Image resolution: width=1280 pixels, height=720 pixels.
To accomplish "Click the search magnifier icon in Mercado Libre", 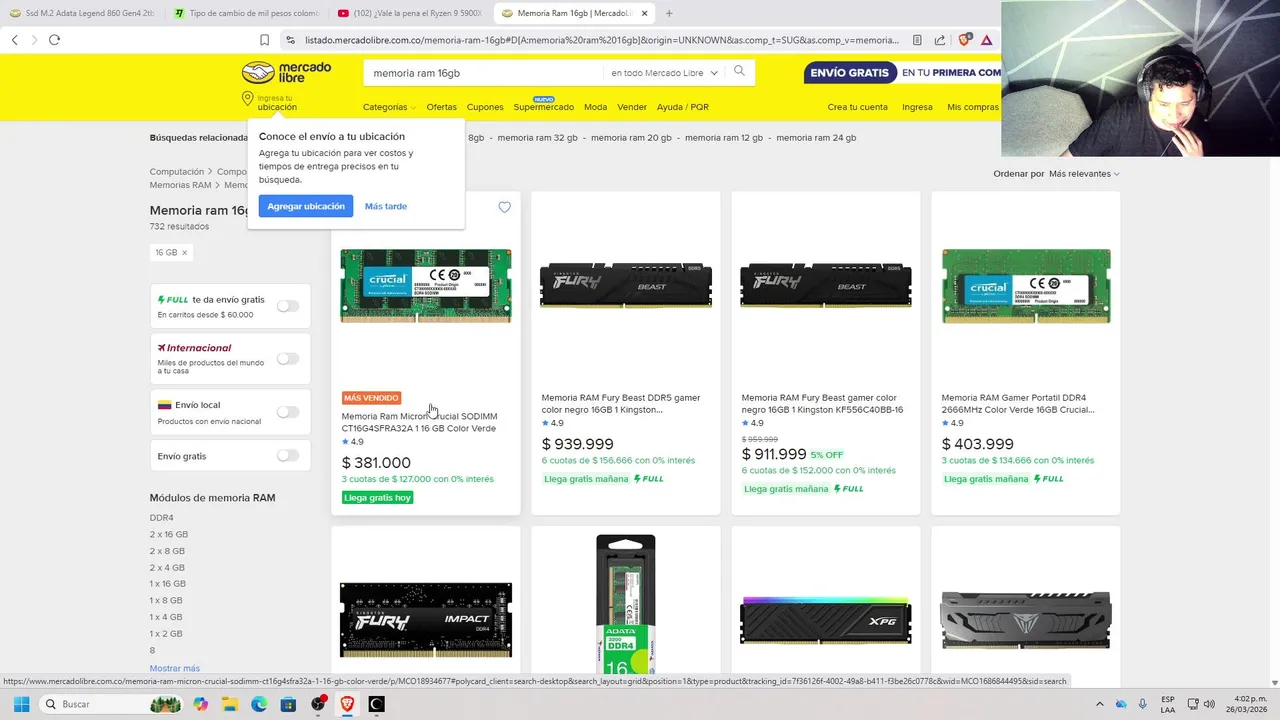I will click(x=740, y=71).
